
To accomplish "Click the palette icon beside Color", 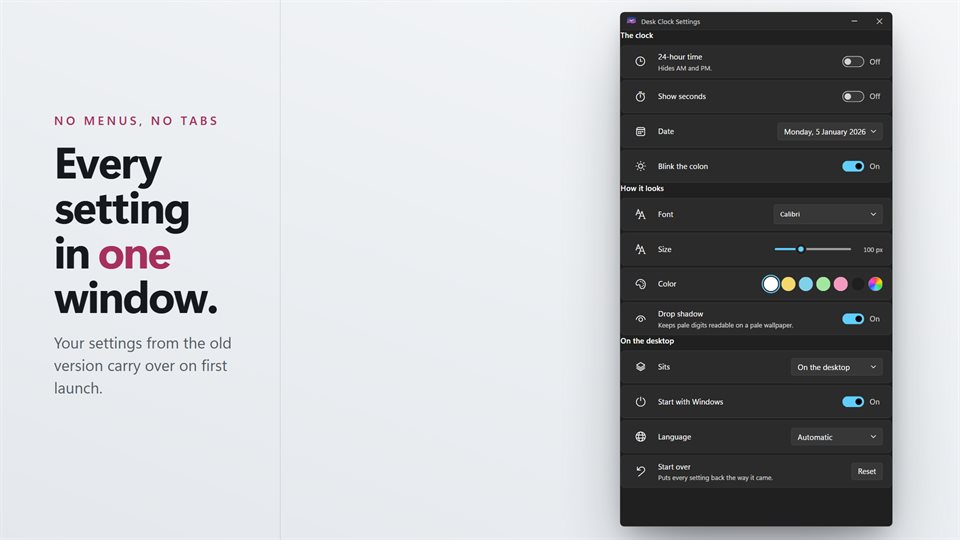I will pyautogui.click(x=640, y=284).
